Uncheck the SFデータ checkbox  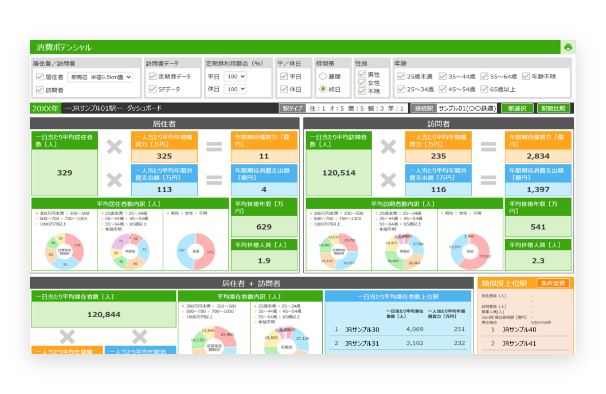click(x=153, y=89)
